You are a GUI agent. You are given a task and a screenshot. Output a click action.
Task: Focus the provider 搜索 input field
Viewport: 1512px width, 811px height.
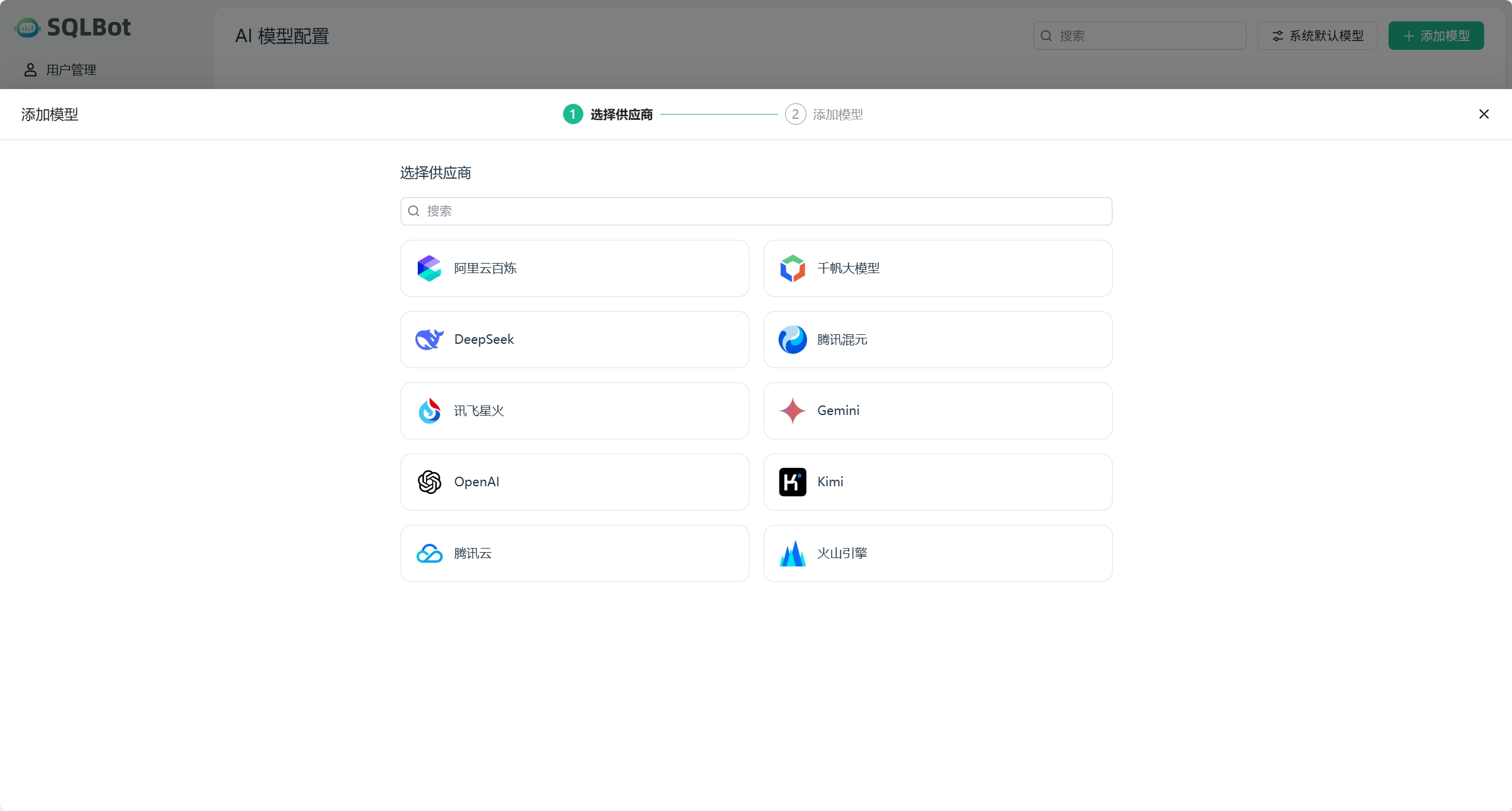756,211
